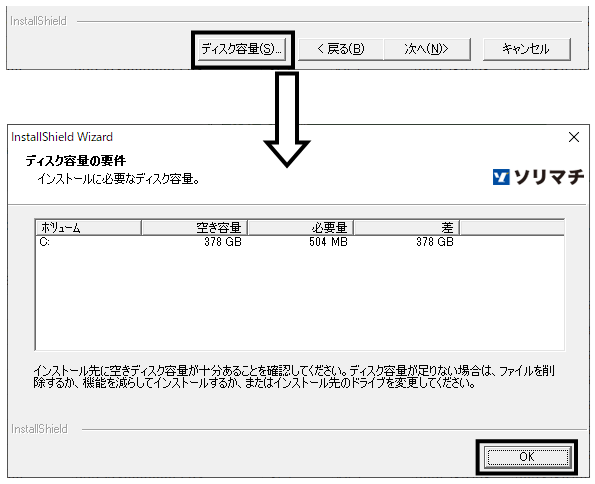
Task: Cancel setup with the キャンセル button
Action: coord(526,49)
